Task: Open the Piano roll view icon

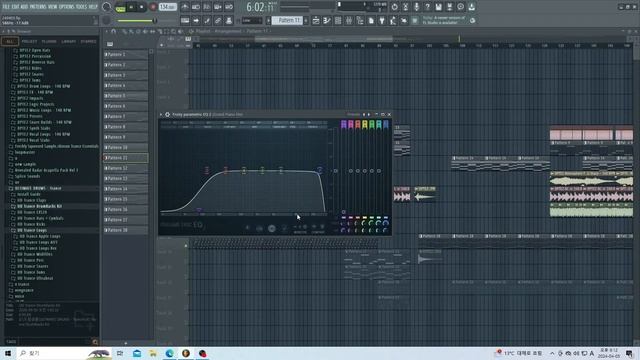Action: tap(327, 20)
